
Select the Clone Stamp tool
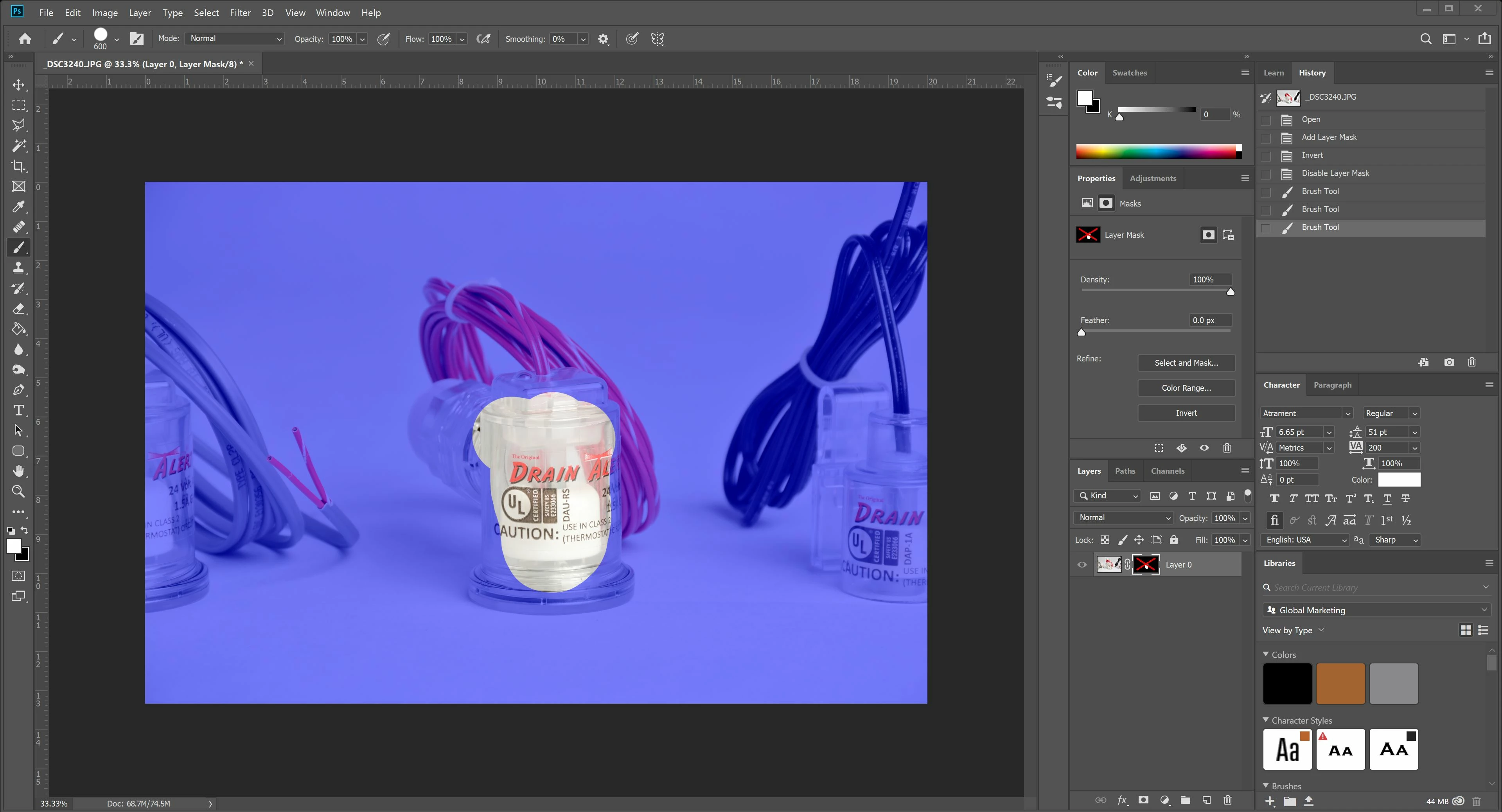(x=19, y=268)
